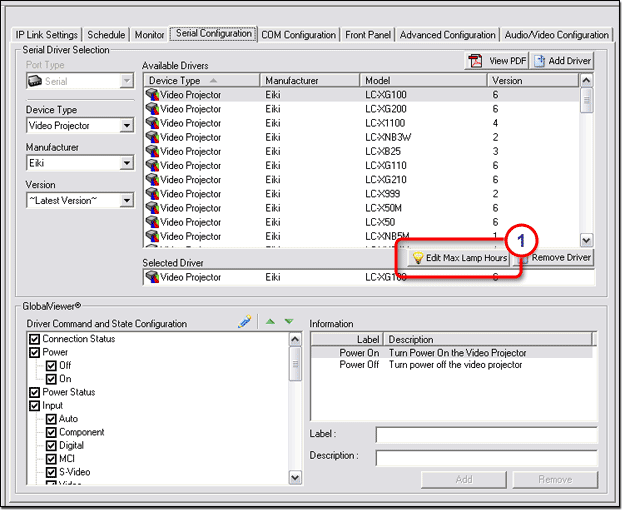The height and width of the screenshot is (517, 630).
Task: Open the Monitor tab
Action: (149, 35)
